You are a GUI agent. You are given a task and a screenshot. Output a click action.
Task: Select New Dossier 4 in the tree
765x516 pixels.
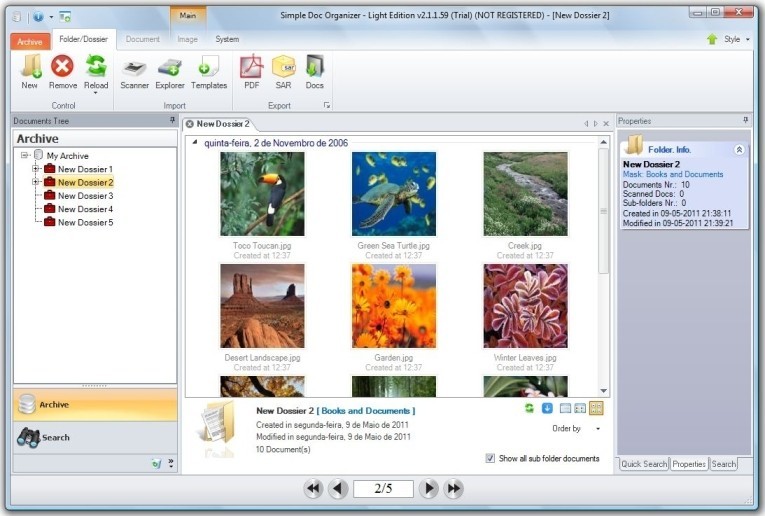pos(85,209)
